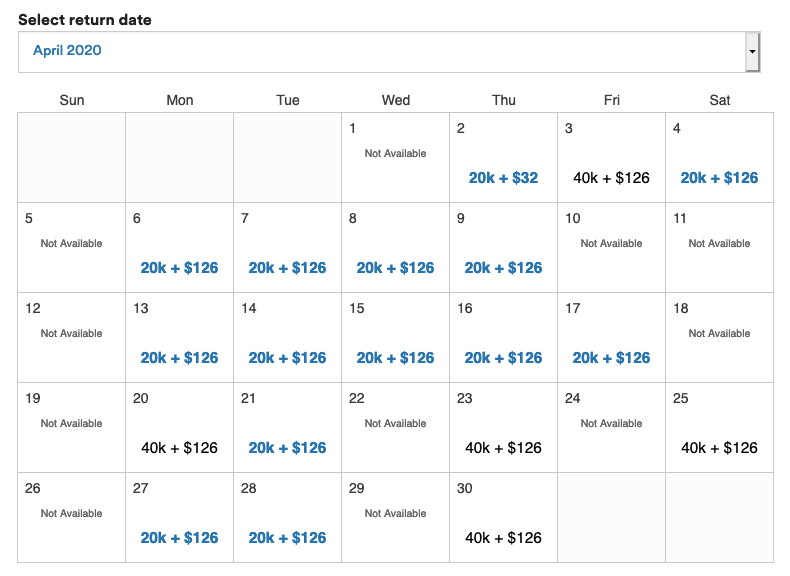Select April 14 award fare
Viewport: 790px width, 576px height.
click(287, 358)
